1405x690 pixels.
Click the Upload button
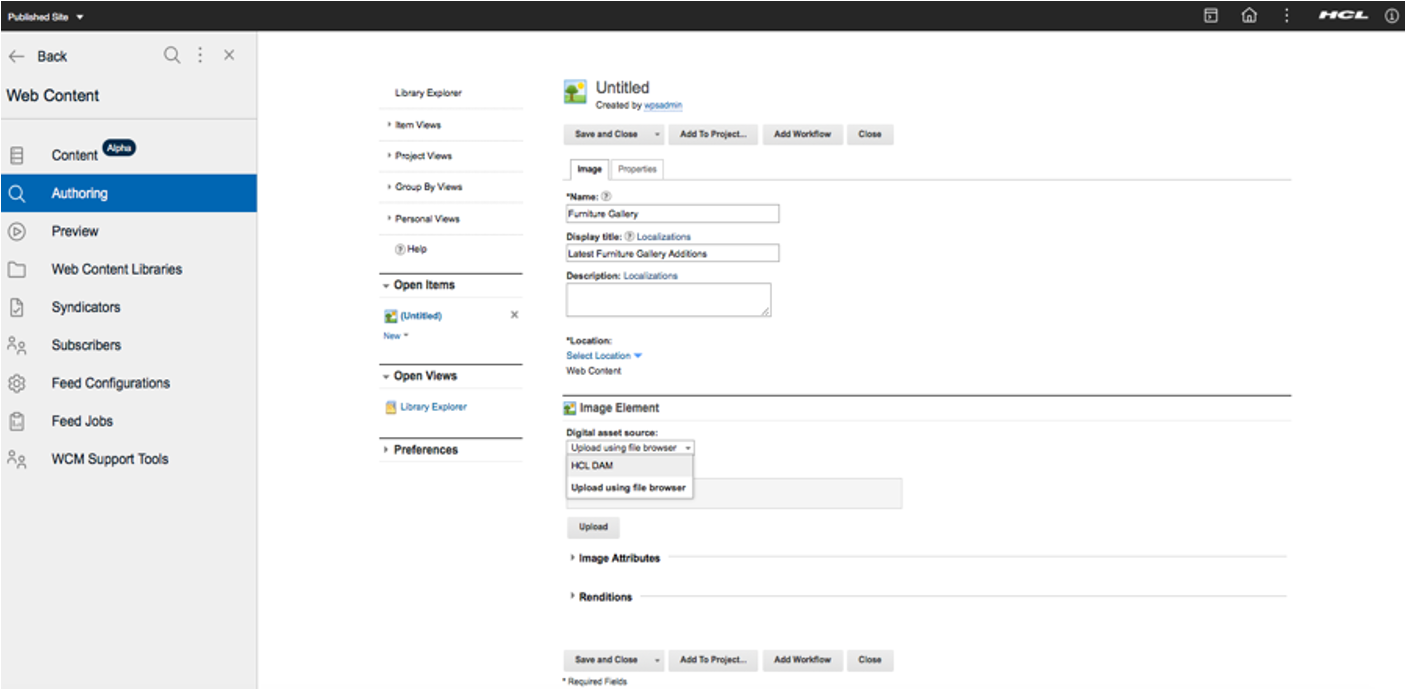pyautogui.click(x=593, y=527)
